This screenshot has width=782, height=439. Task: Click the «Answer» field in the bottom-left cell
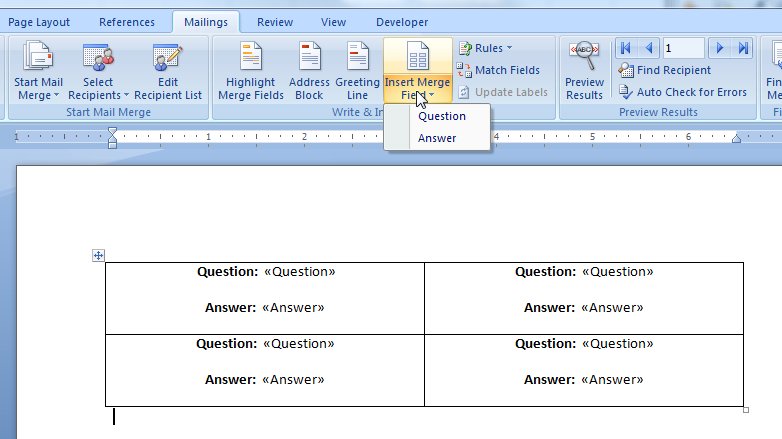pos(293,380)
